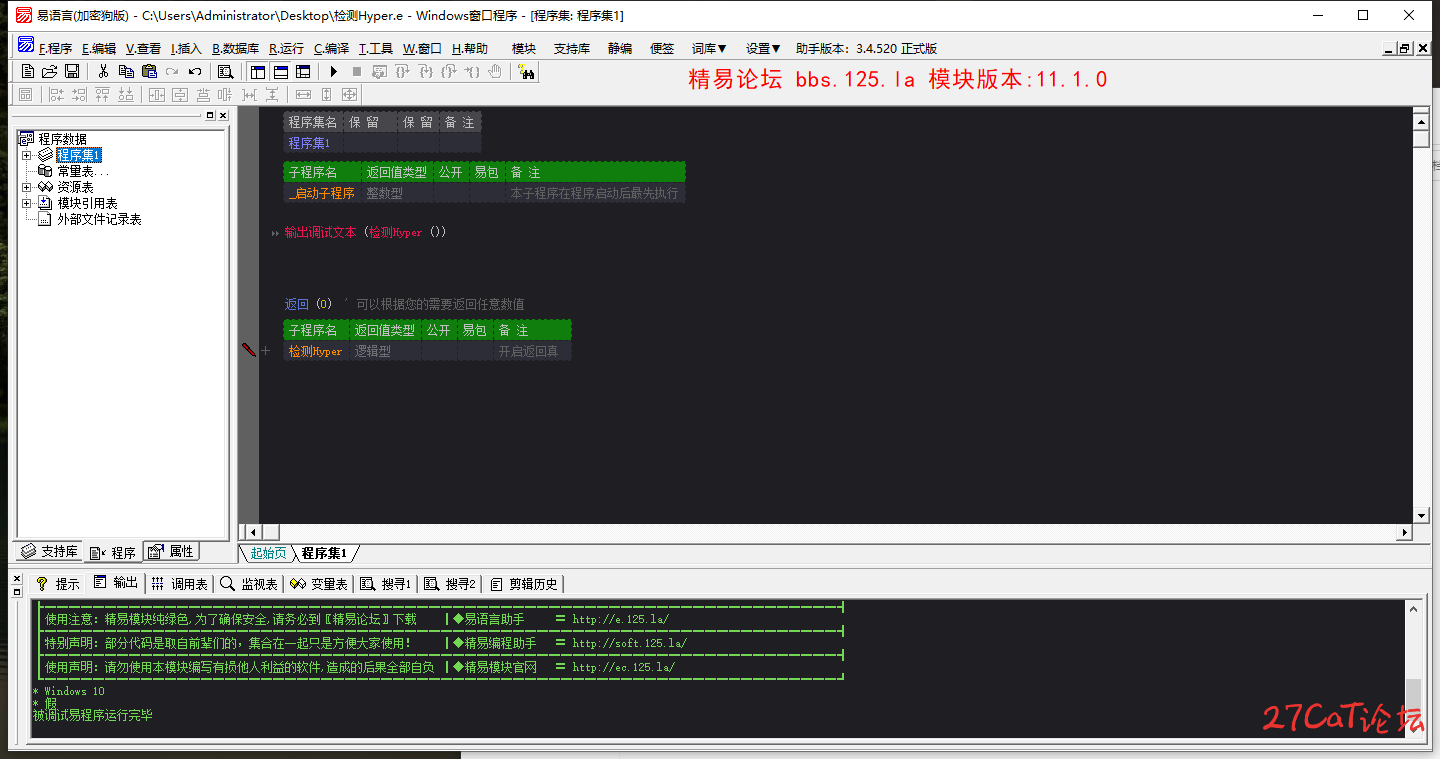This screenshot has height=759, width=1440.
Task: Click the http://soft.125.la/ link
Action: [x=629, y=643]
